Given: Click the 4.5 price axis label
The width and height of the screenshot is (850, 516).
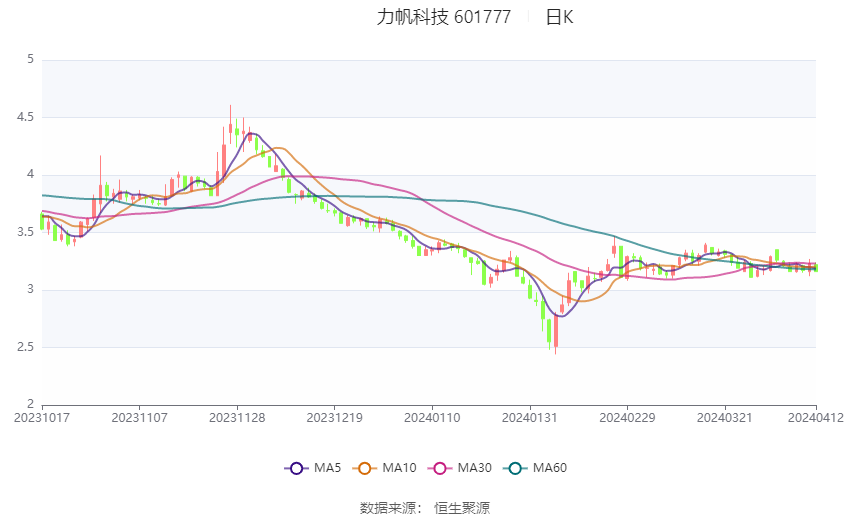Looking at the screenshot, I should [x=25, y=117].
